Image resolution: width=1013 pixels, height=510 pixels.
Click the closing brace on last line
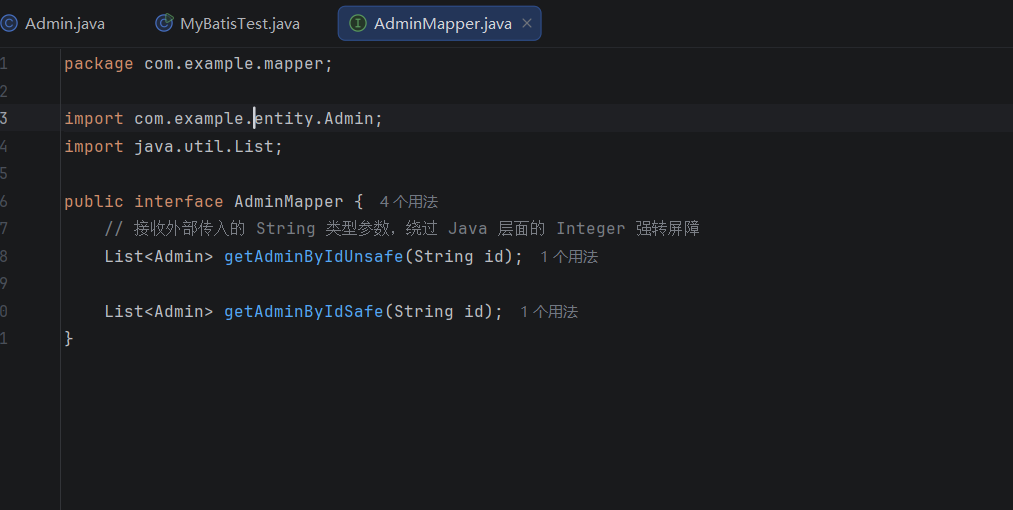(68, 338)
